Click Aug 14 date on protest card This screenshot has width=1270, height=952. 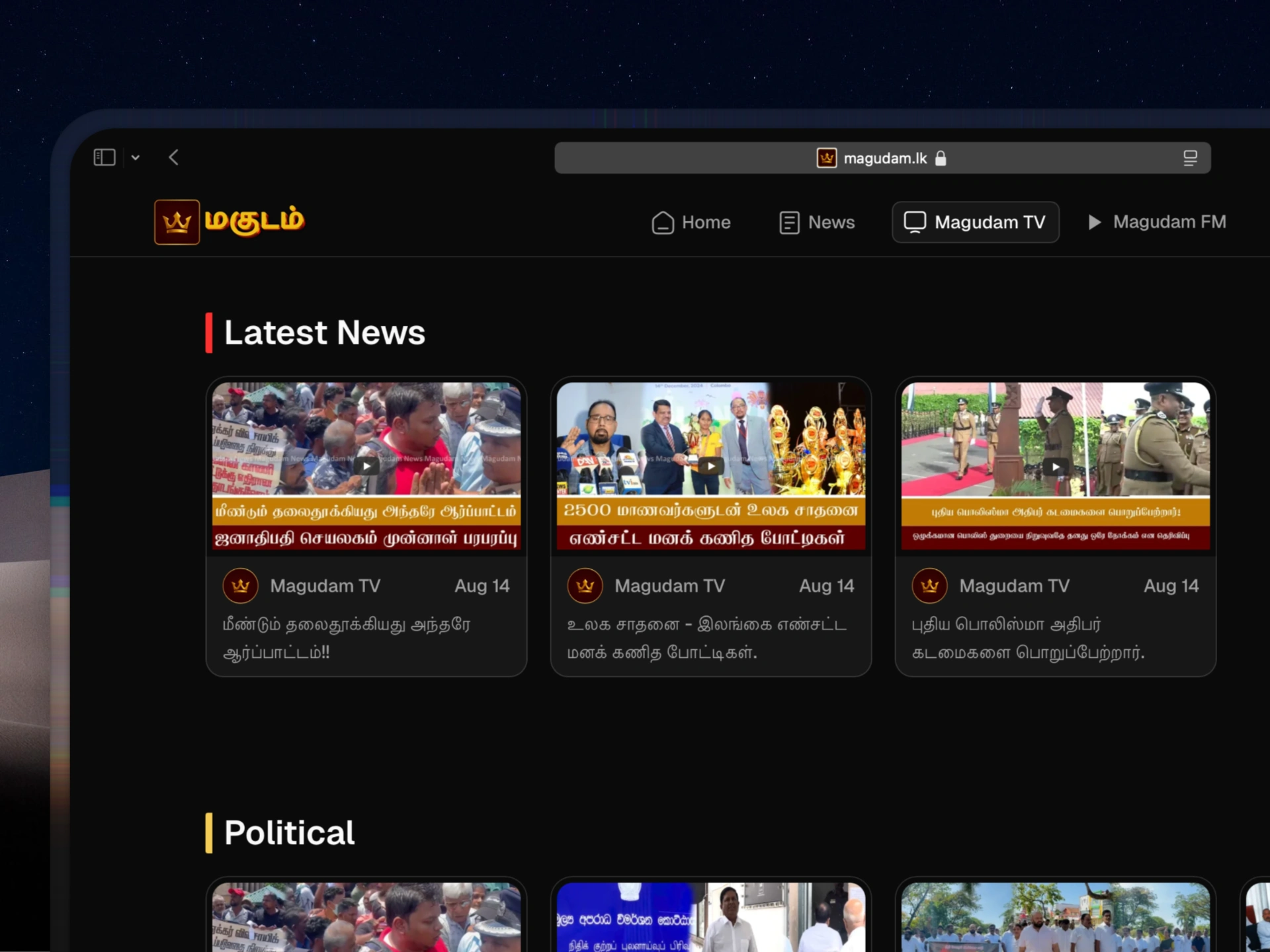coord(482,586)
